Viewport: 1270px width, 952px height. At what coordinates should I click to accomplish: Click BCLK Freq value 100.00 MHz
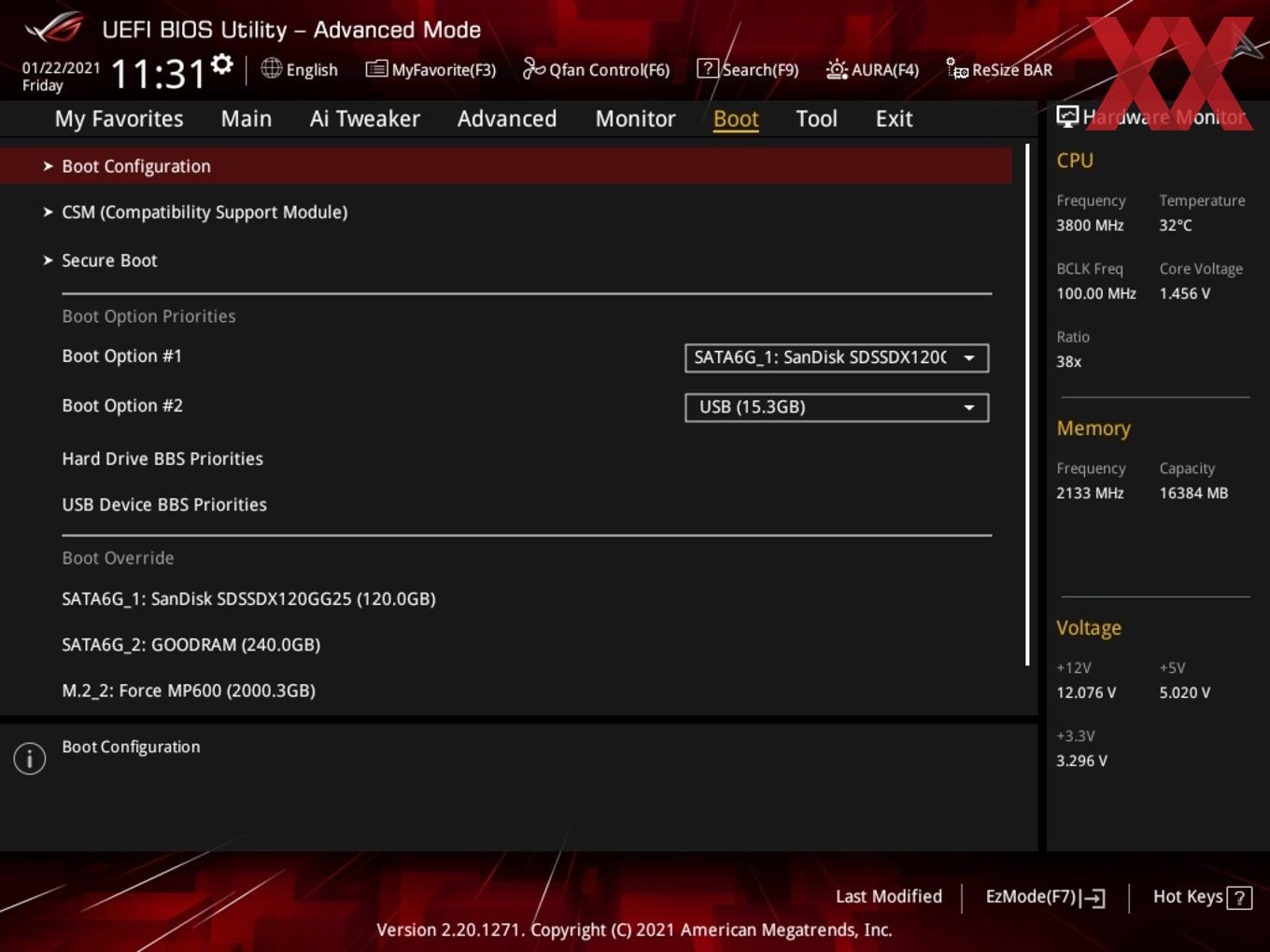point(1096,293)
